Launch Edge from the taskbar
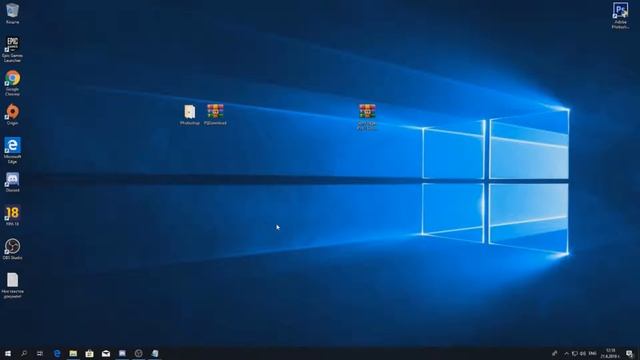Screen dimensions: 640x360 coord(57,353)
